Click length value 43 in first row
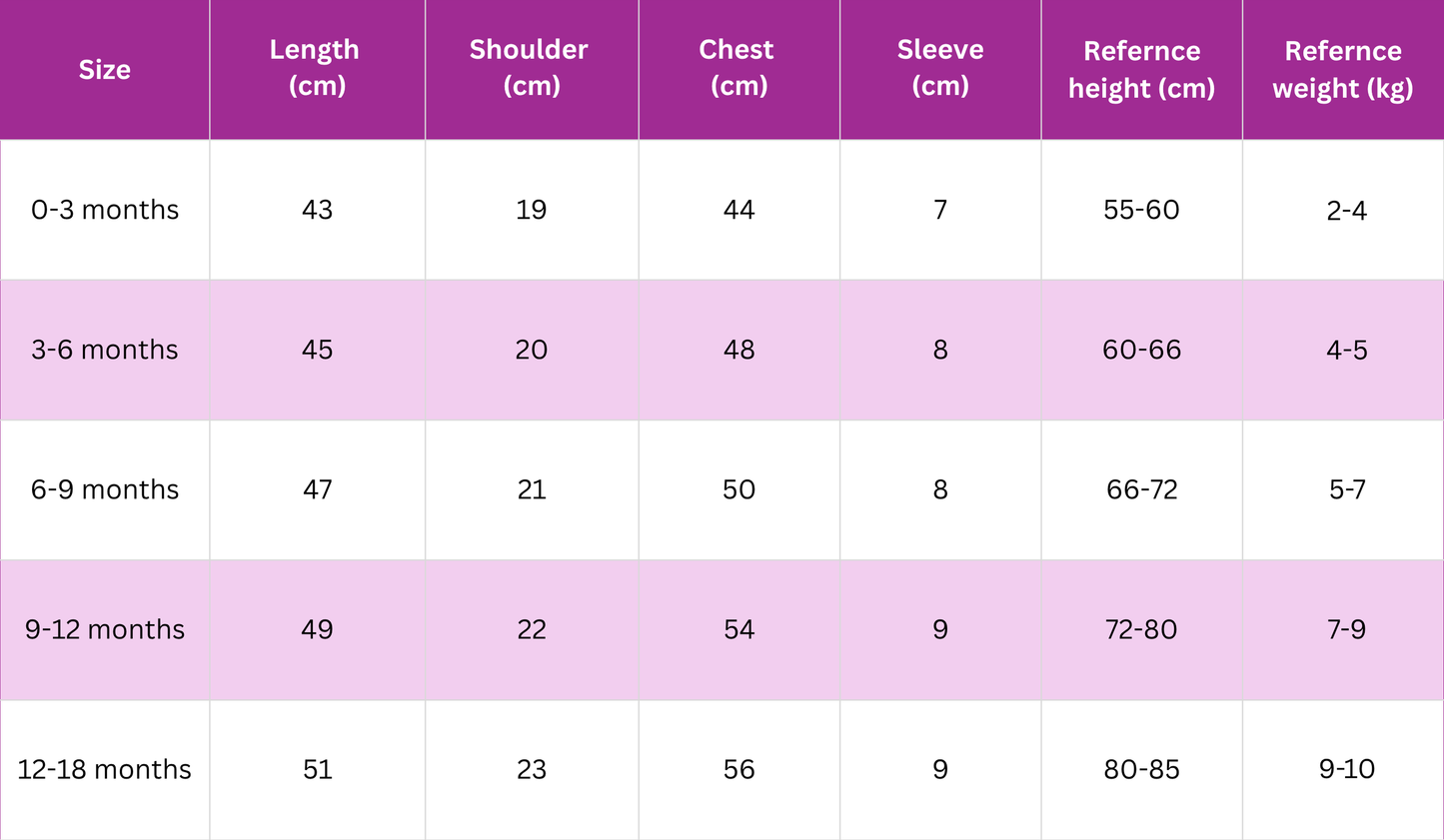Image resolution: width=1444 pixels, height=840 pixels. 317,210
